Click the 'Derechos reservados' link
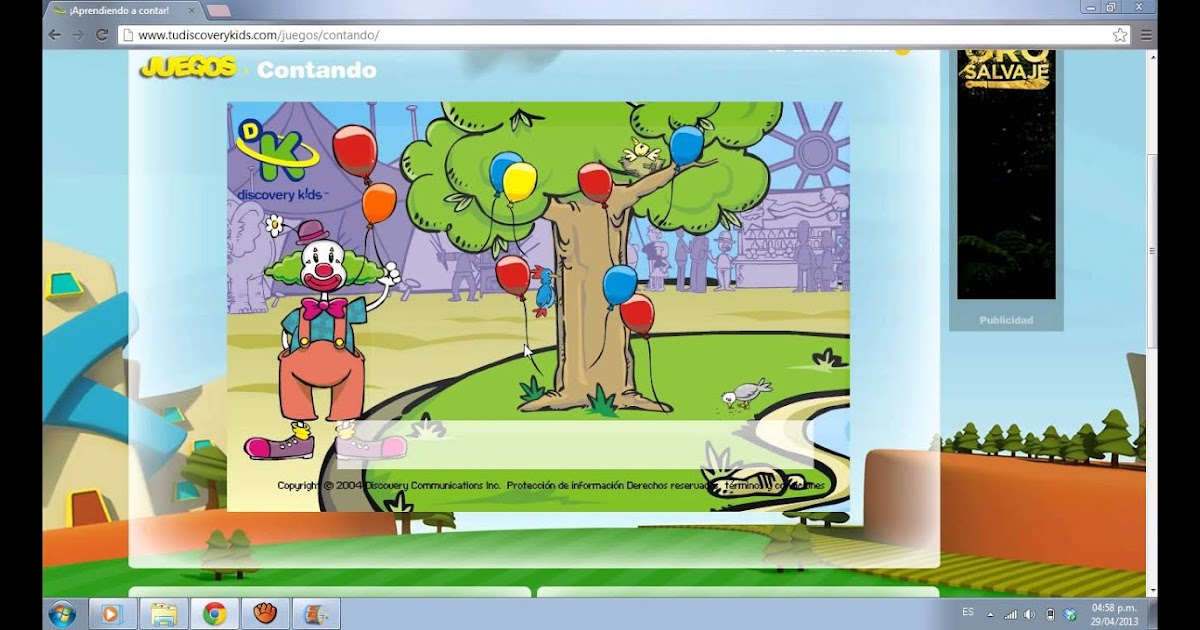 tap(673, 485)
